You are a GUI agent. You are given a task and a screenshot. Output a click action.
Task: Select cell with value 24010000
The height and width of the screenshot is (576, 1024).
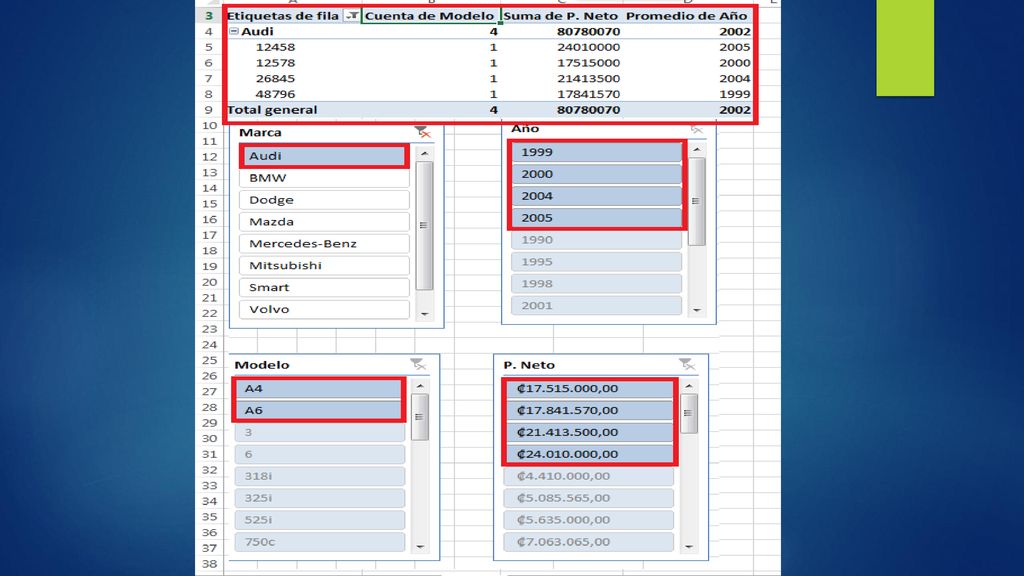pos(588,47)
